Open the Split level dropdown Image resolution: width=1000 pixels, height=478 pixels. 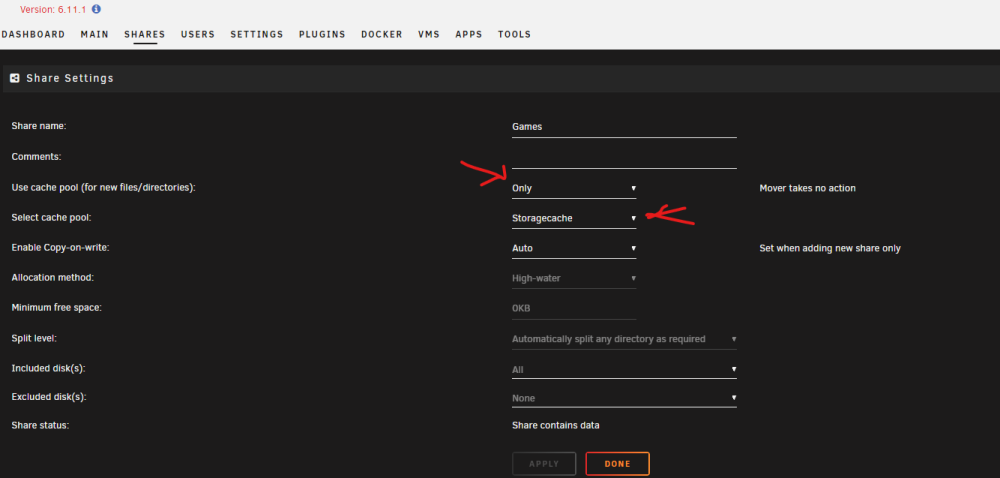624,339
